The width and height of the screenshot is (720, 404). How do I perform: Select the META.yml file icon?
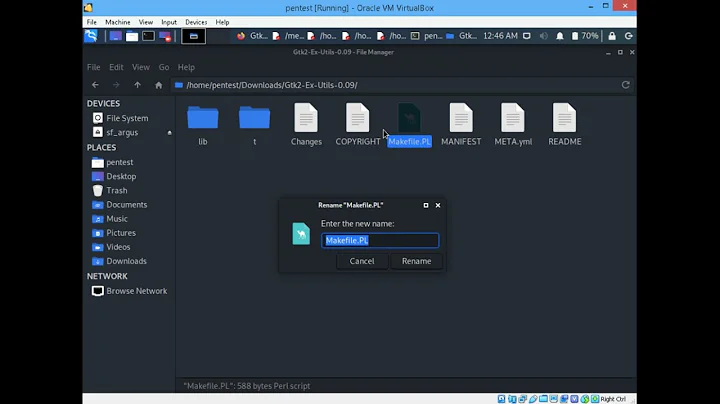click(513, 118)
